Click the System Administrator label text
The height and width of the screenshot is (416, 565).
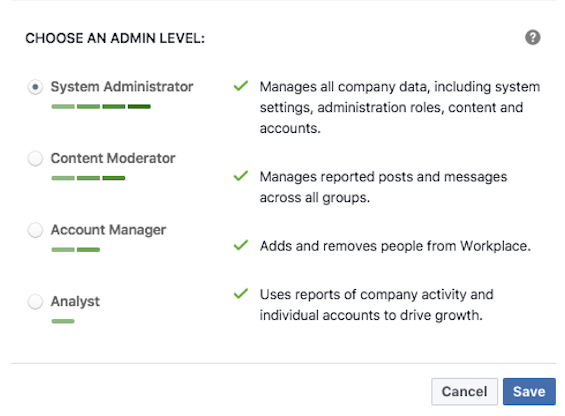(122, 87)
